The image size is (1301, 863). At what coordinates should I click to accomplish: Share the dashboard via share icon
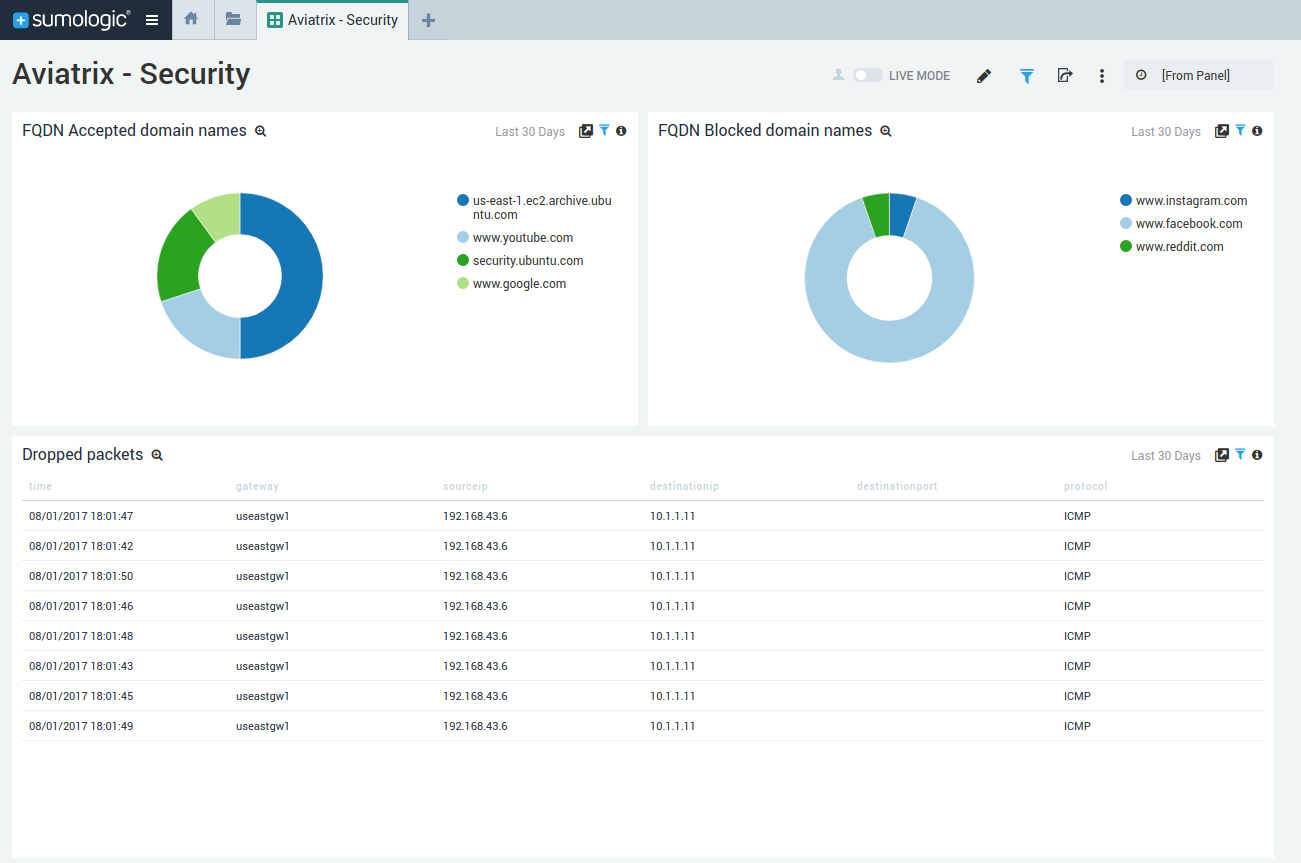point(1065,75)
